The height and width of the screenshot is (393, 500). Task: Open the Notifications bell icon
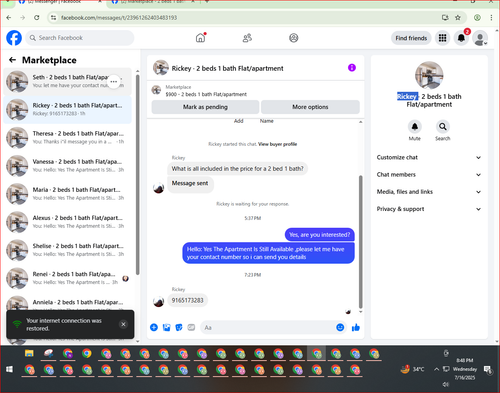click(x=461, y=38)
